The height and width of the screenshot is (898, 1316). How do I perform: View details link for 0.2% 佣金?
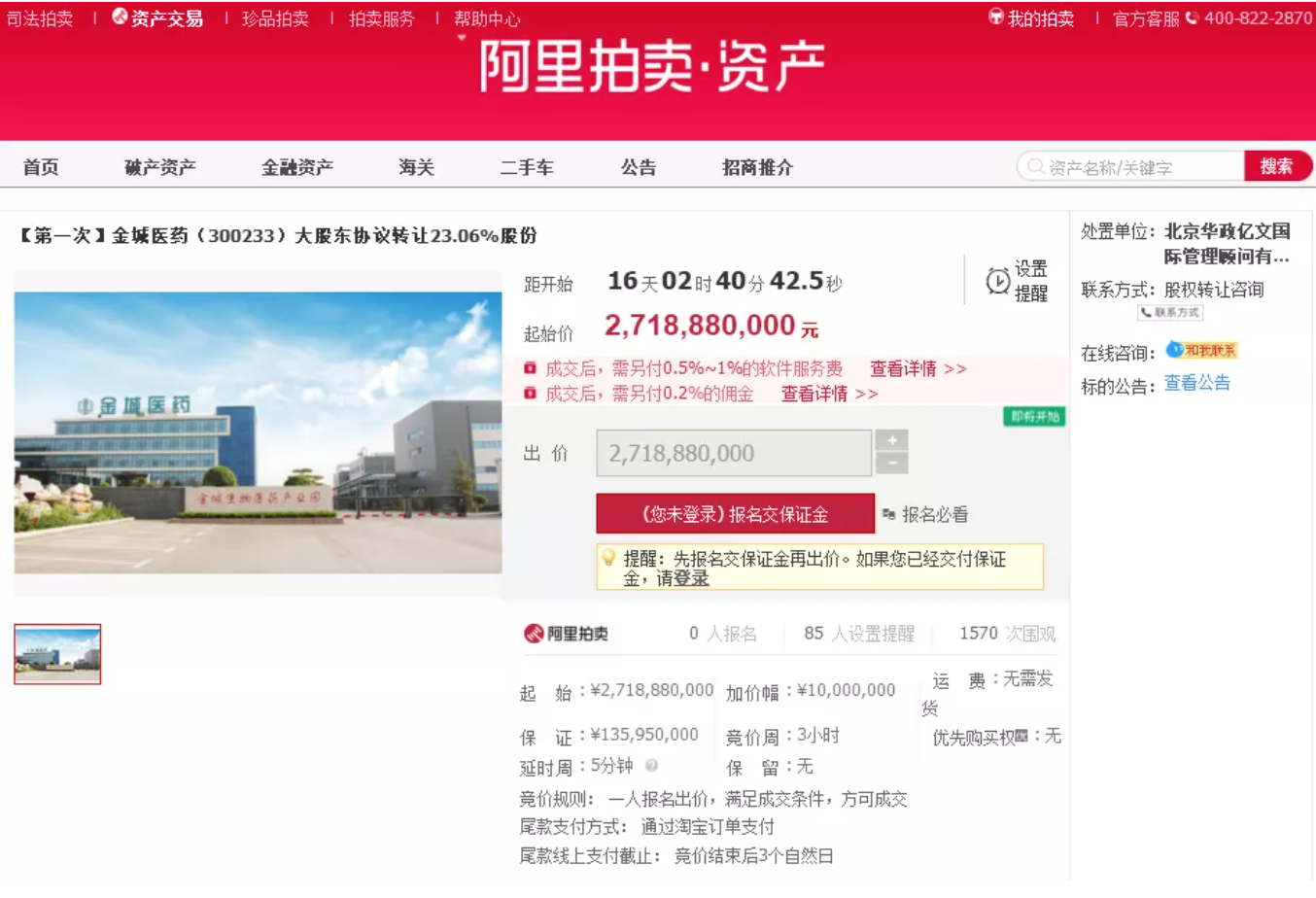pos(829,394)
